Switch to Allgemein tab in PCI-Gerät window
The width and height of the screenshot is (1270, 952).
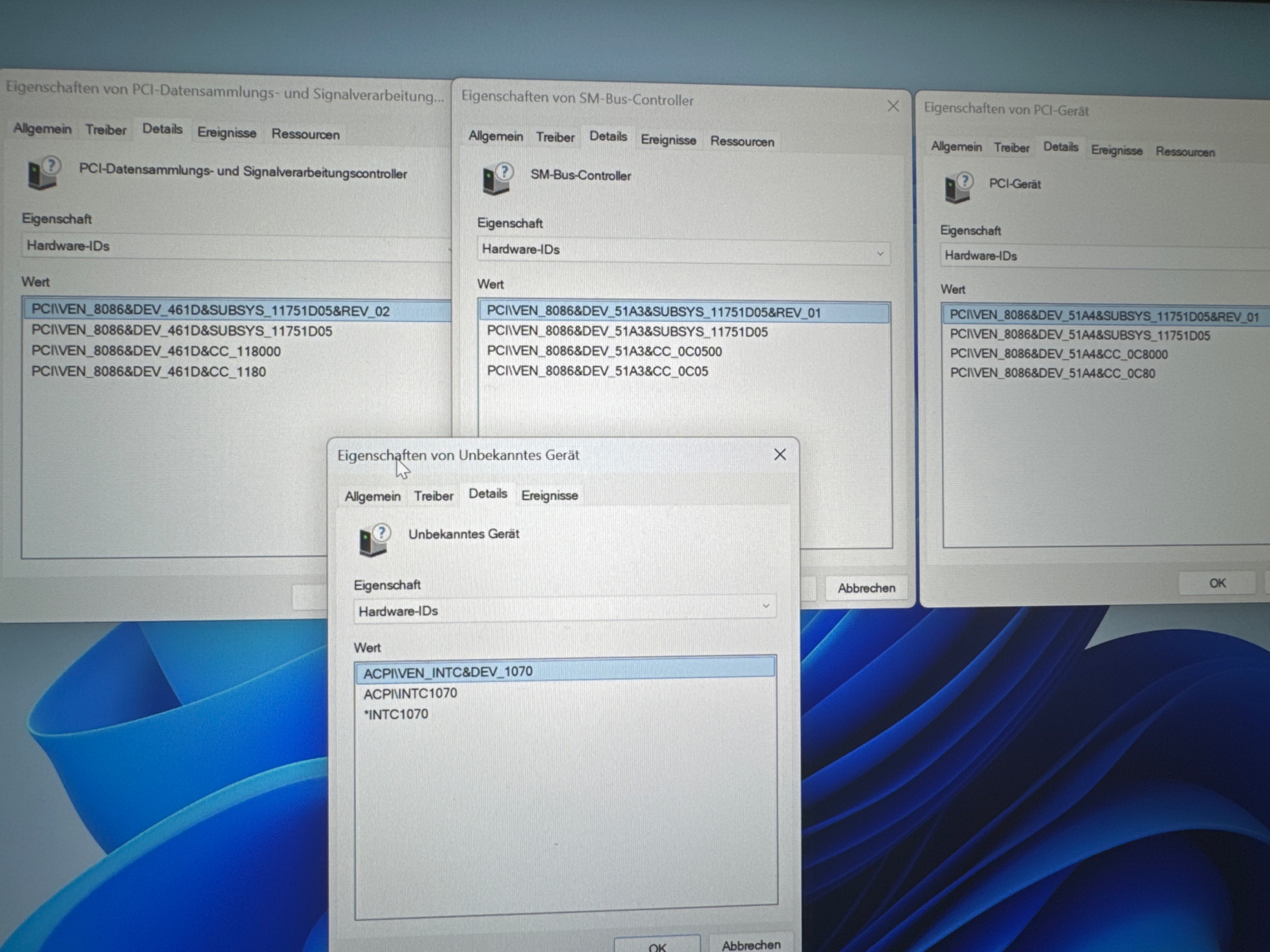956,147
